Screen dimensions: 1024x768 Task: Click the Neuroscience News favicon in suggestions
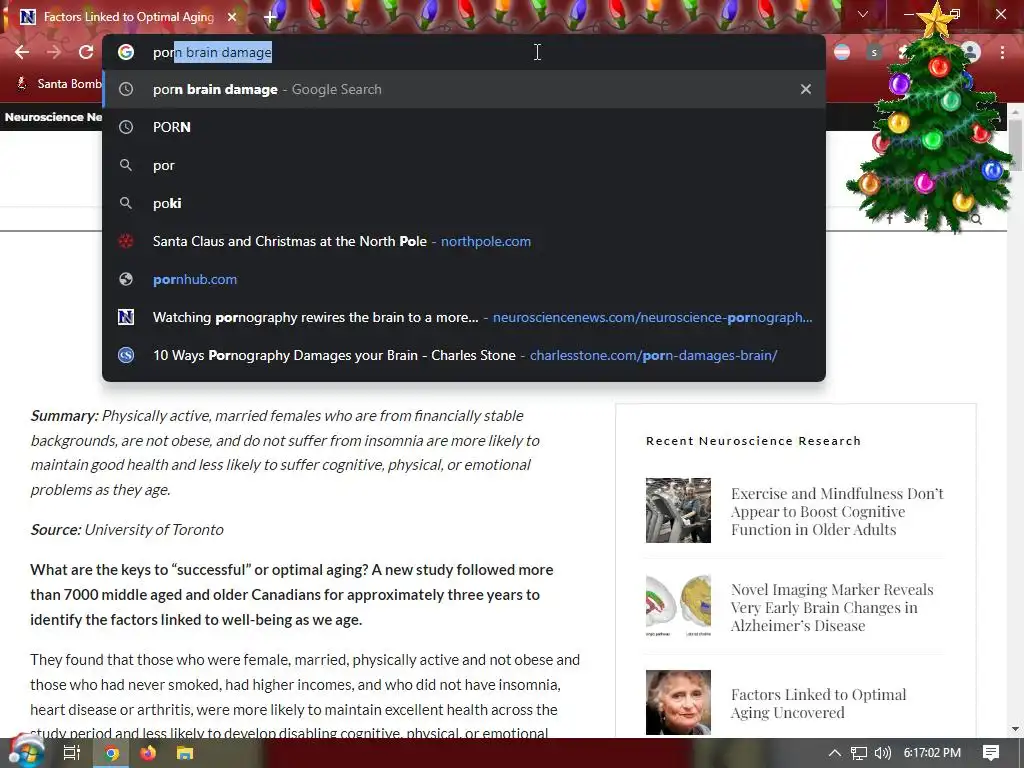tap(126, 317)
